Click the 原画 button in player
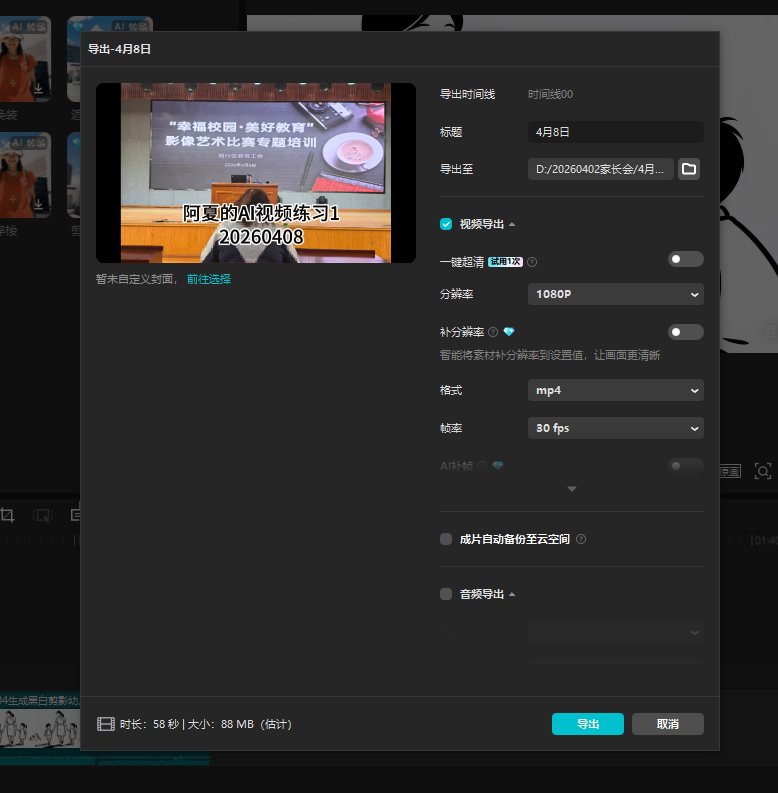778x793 pixels. (x=730, y=472)
